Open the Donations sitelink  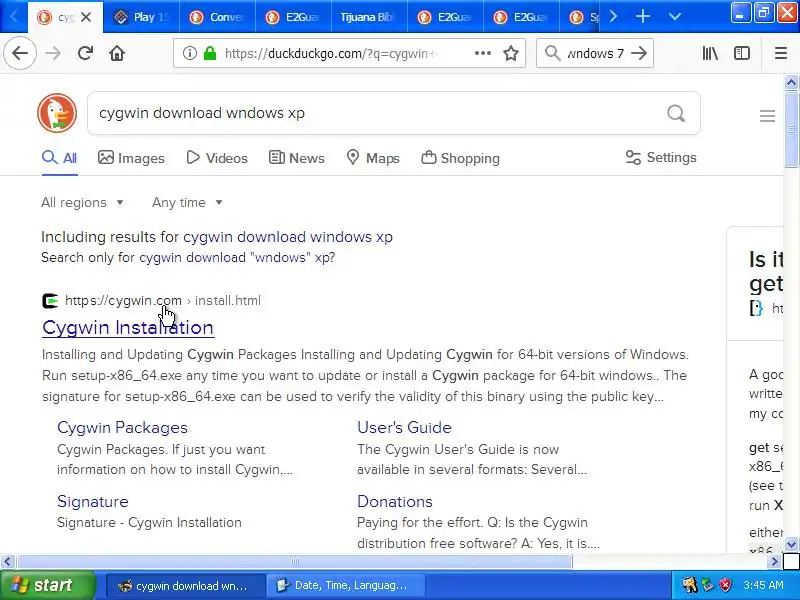coord(395,502)
